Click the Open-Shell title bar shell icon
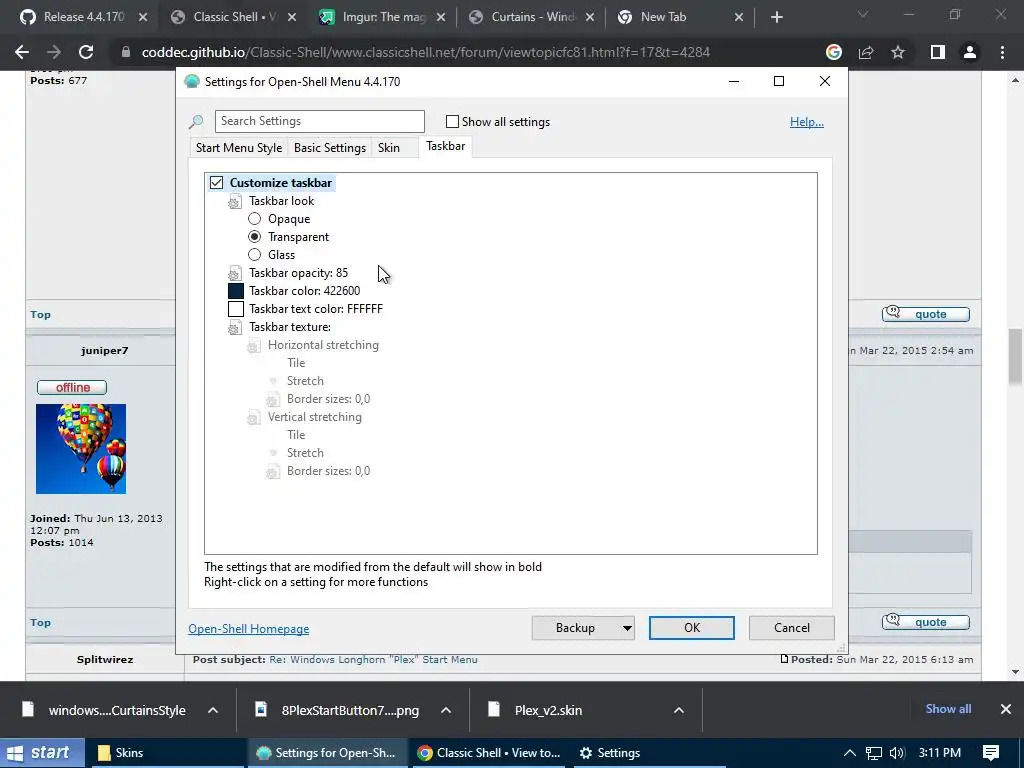1024x768 pixels. coord(192,82)
